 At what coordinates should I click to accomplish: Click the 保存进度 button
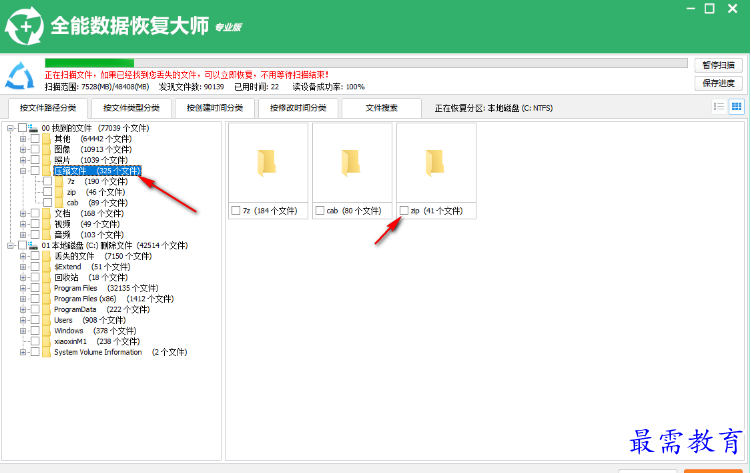(718, 83)
